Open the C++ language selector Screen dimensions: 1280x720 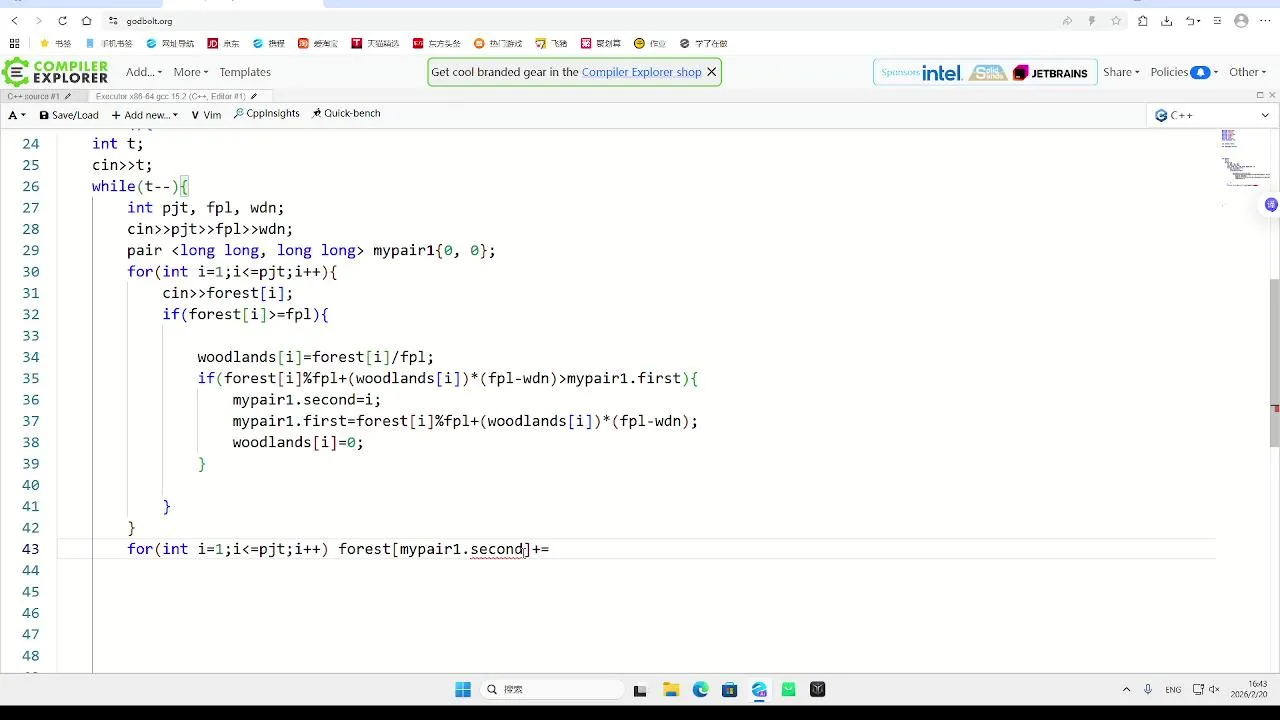click(x=1210, y=115)
